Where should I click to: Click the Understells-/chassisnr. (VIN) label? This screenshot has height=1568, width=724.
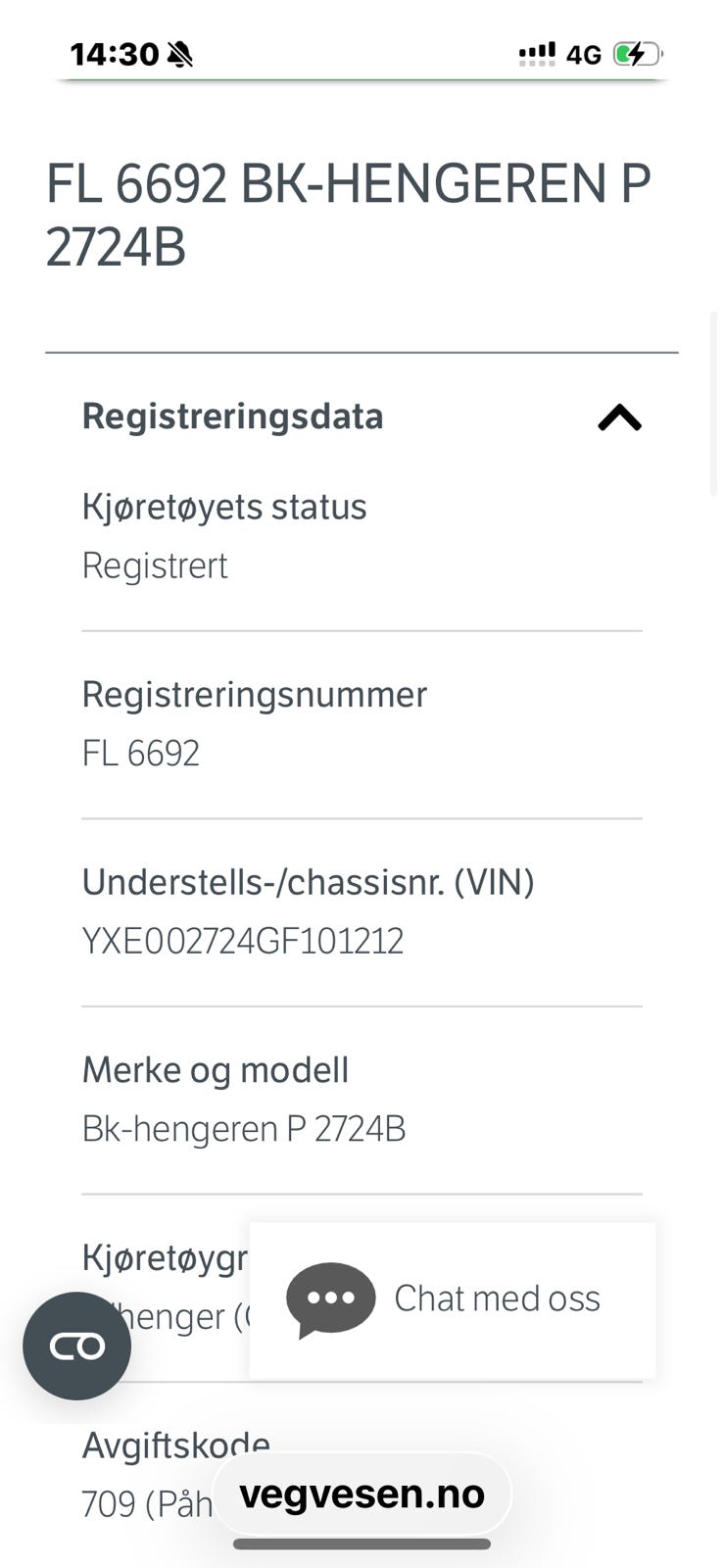309,883
